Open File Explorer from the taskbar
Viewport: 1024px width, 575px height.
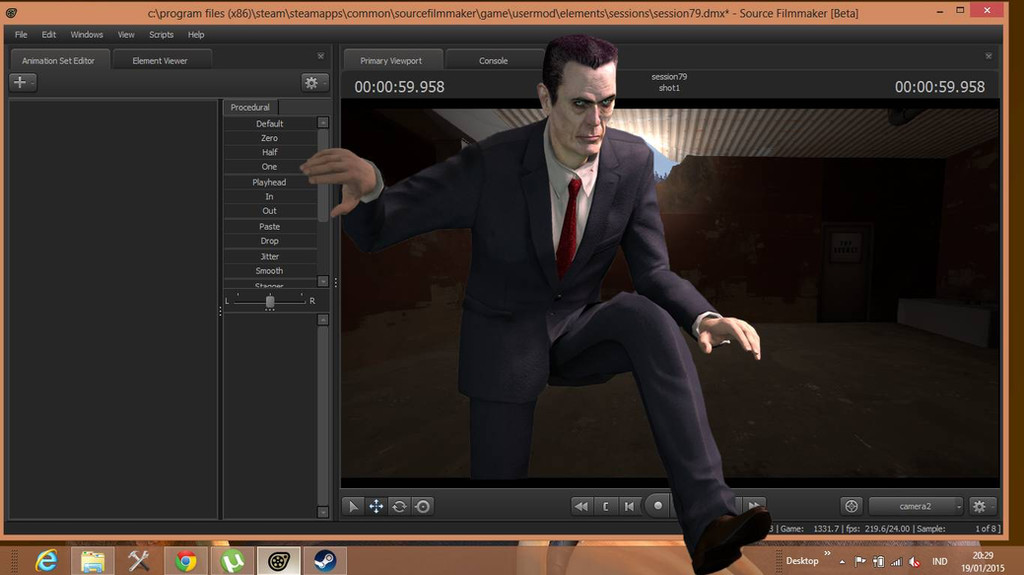[x=93, y=561]
